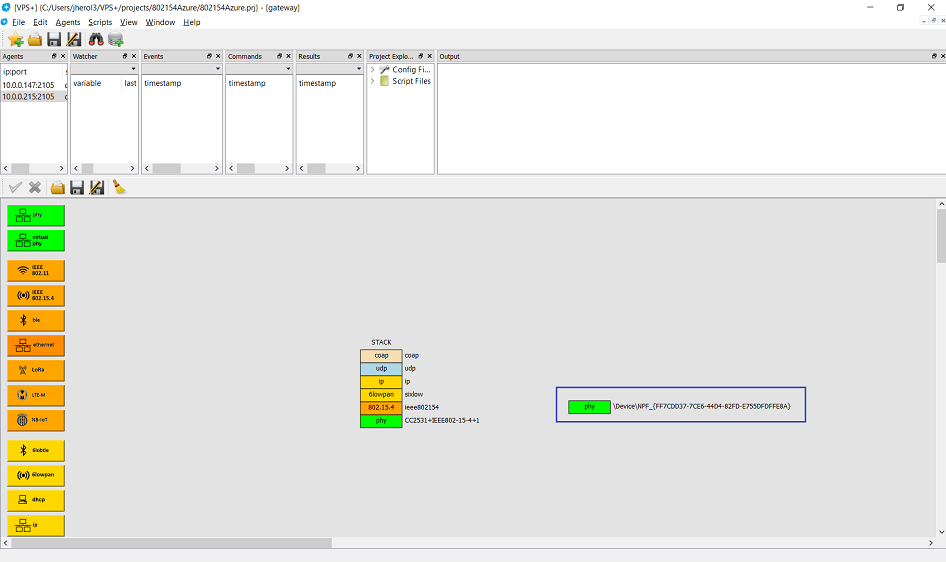Select the LoRa palette block
Image resolution: width=946 pixels, height=562 pixels.
pyautogui.click(x=36, y=370)
